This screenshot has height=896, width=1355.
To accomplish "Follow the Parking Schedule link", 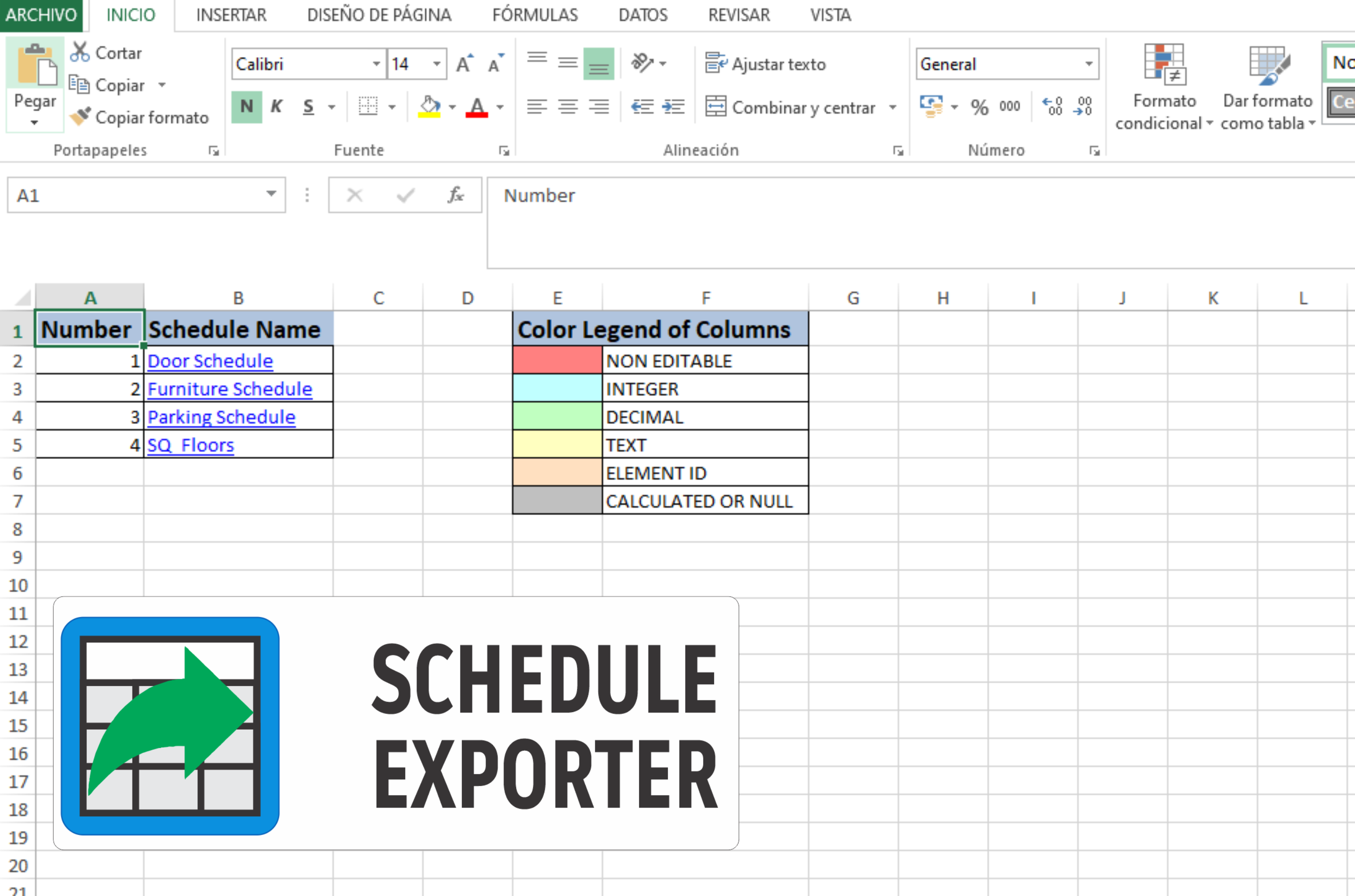I will 221,416.
